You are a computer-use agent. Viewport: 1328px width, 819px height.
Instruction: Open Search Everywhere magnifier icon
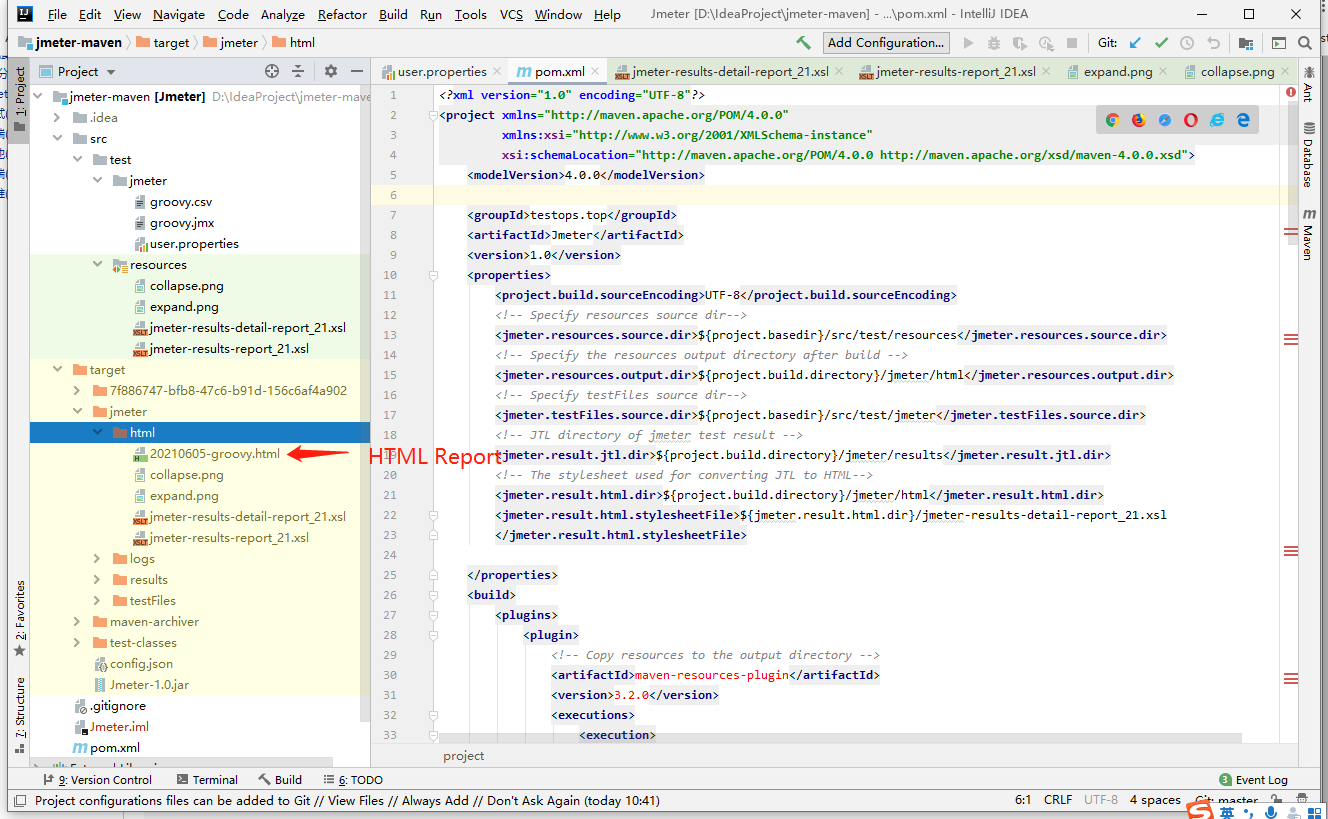pyautogui.click(x=1305, y=43)
